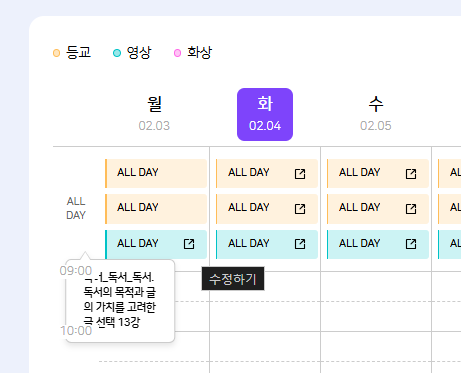The width and height of the screenshot is (461, 373).
Task: Open external link icon on Monday's teal ALL DAY event
Action: point(189,244)
